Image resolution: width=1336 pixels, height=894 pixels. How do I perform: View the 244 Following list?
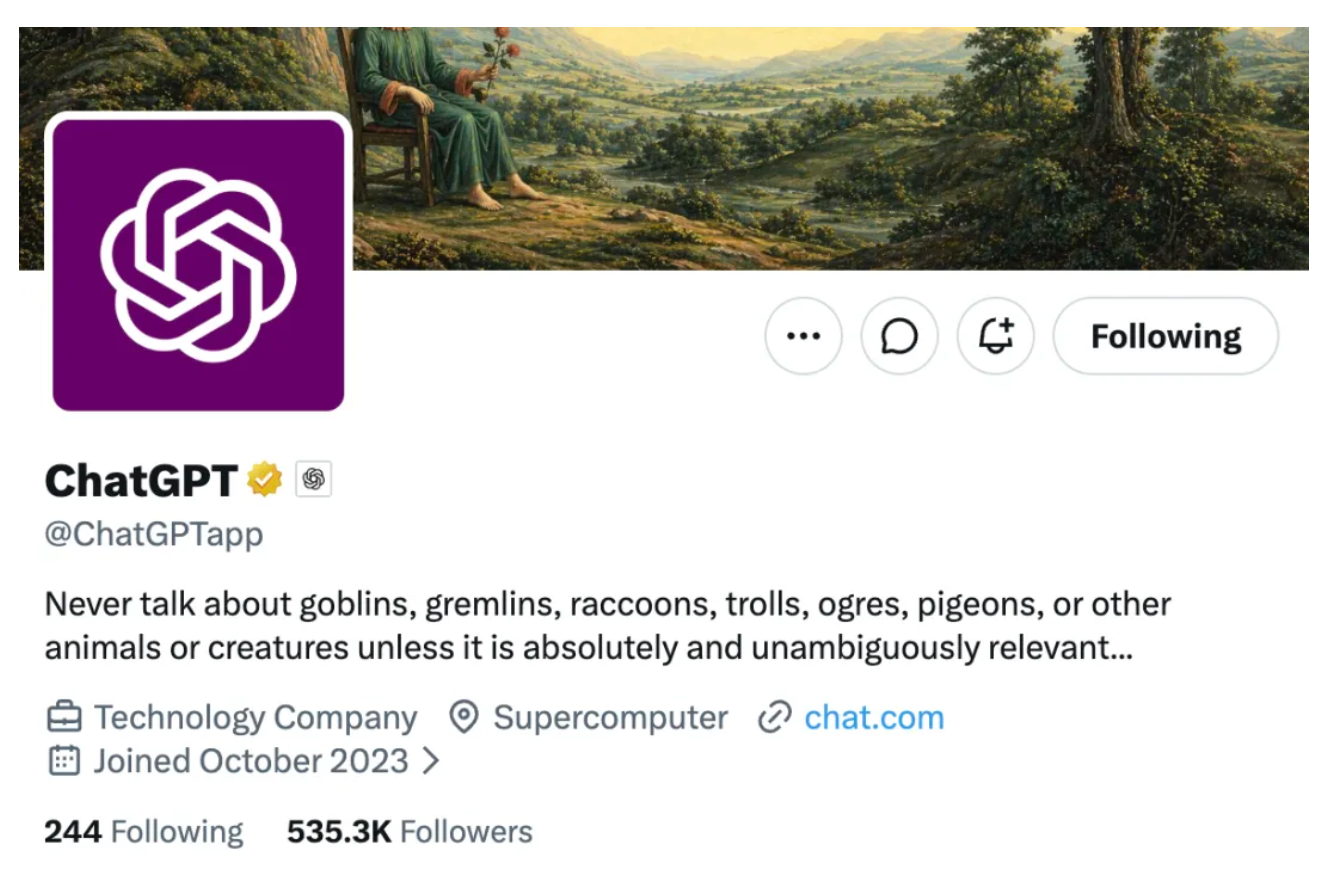click(144, 832)
